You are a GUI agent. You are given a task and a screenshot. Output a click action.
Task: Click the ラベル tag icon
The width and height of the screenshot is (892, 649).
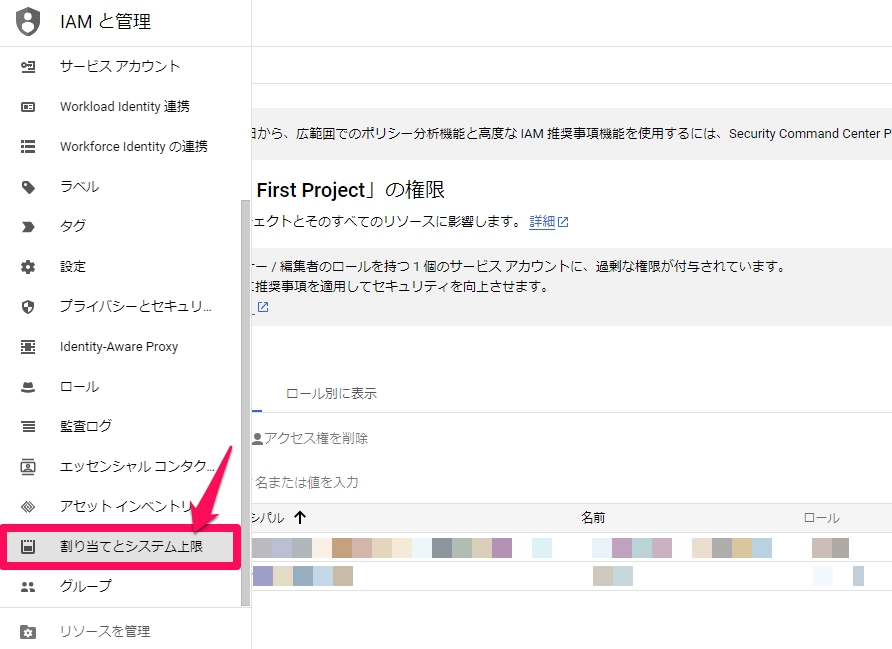(28, 187)
